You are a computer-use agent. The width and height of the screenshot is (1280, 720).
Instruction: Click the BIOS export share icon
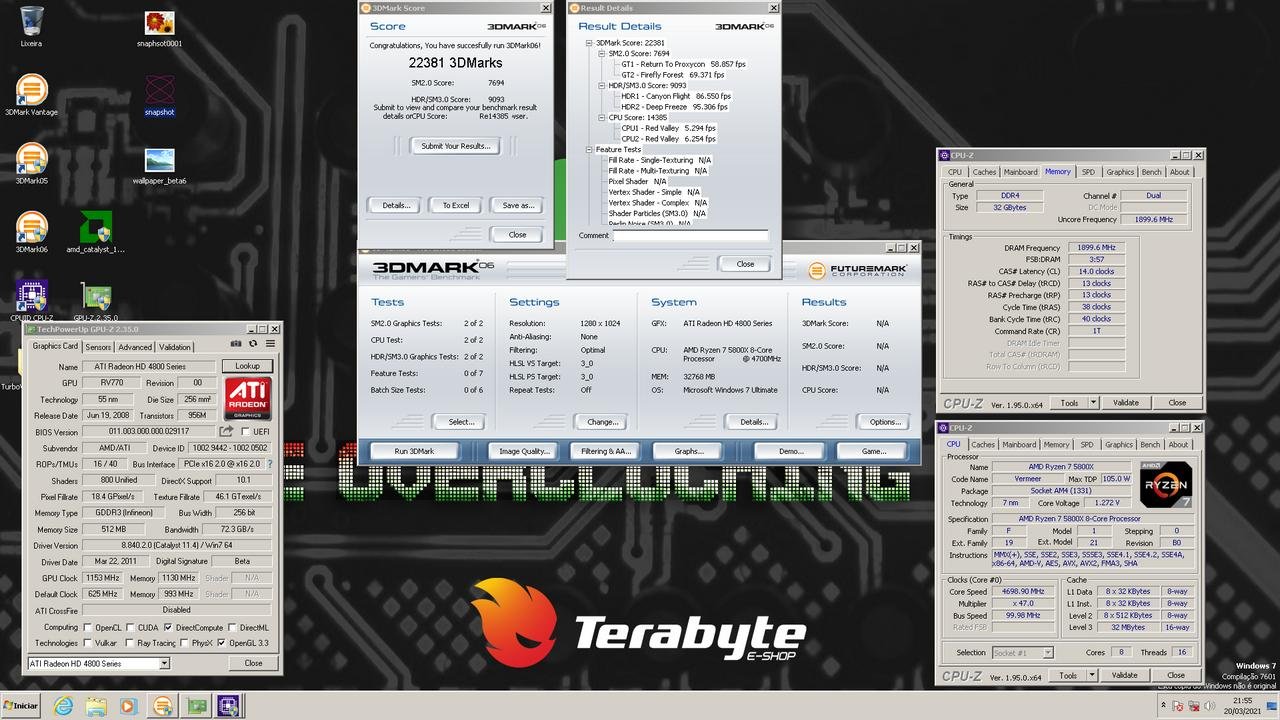(x=226, y=431)
